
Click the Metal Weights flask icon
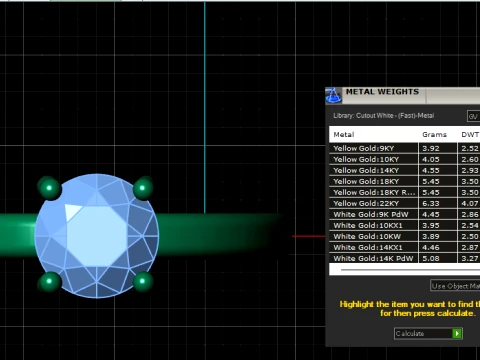tap(333, 96)
